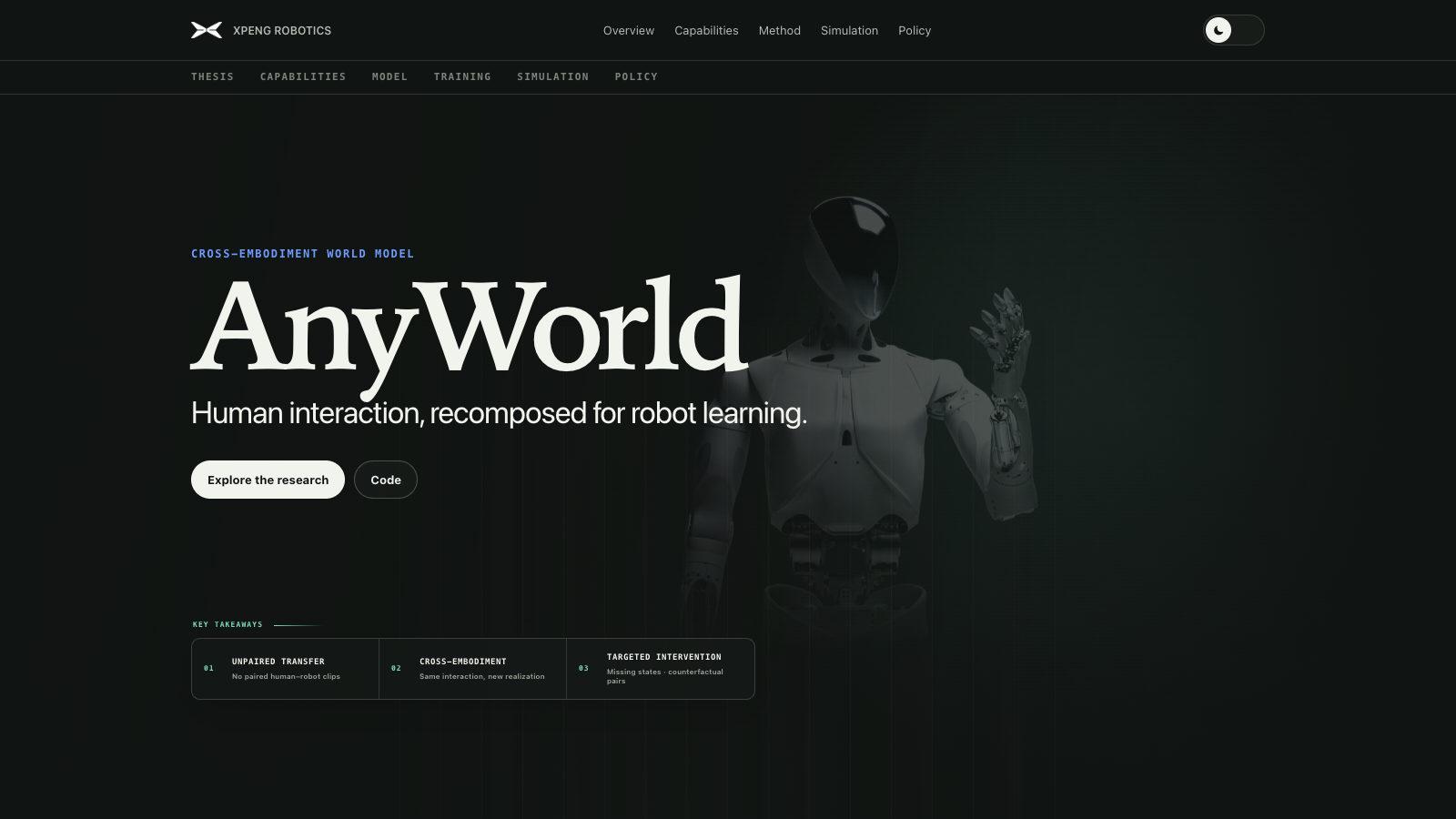This screenshot has height=819, width=1456.
Task: Click the XPENG ROBOTICS brand text
Action: coord(282,31)
